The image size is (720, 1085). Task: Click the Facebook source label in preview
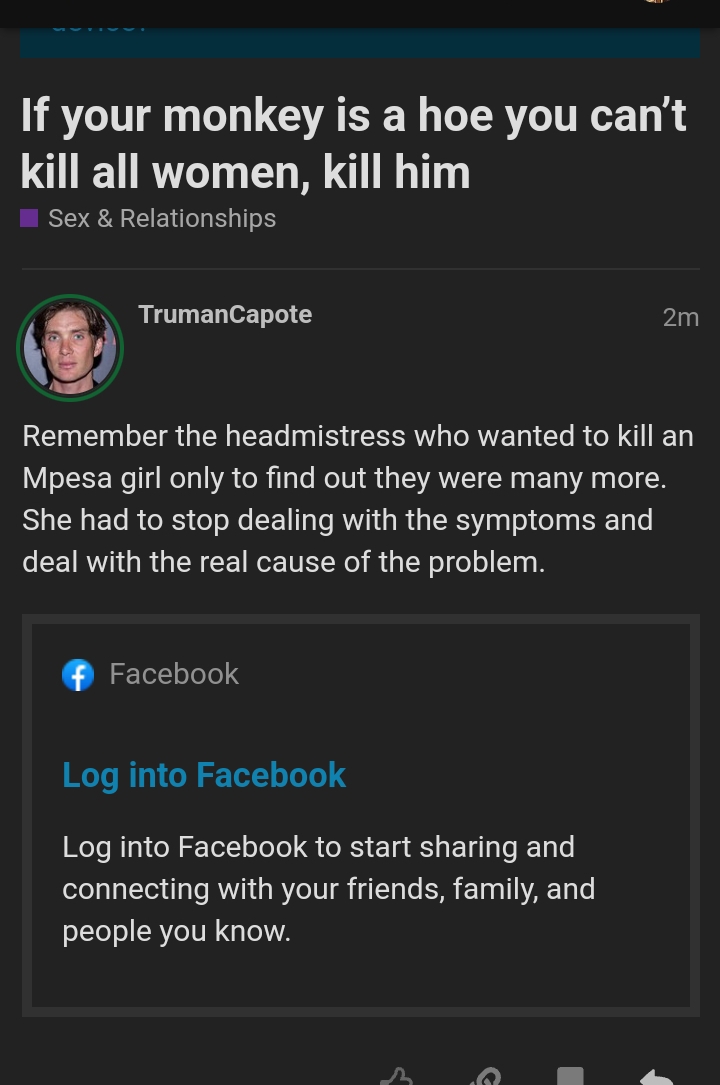(x=174, y=674)
